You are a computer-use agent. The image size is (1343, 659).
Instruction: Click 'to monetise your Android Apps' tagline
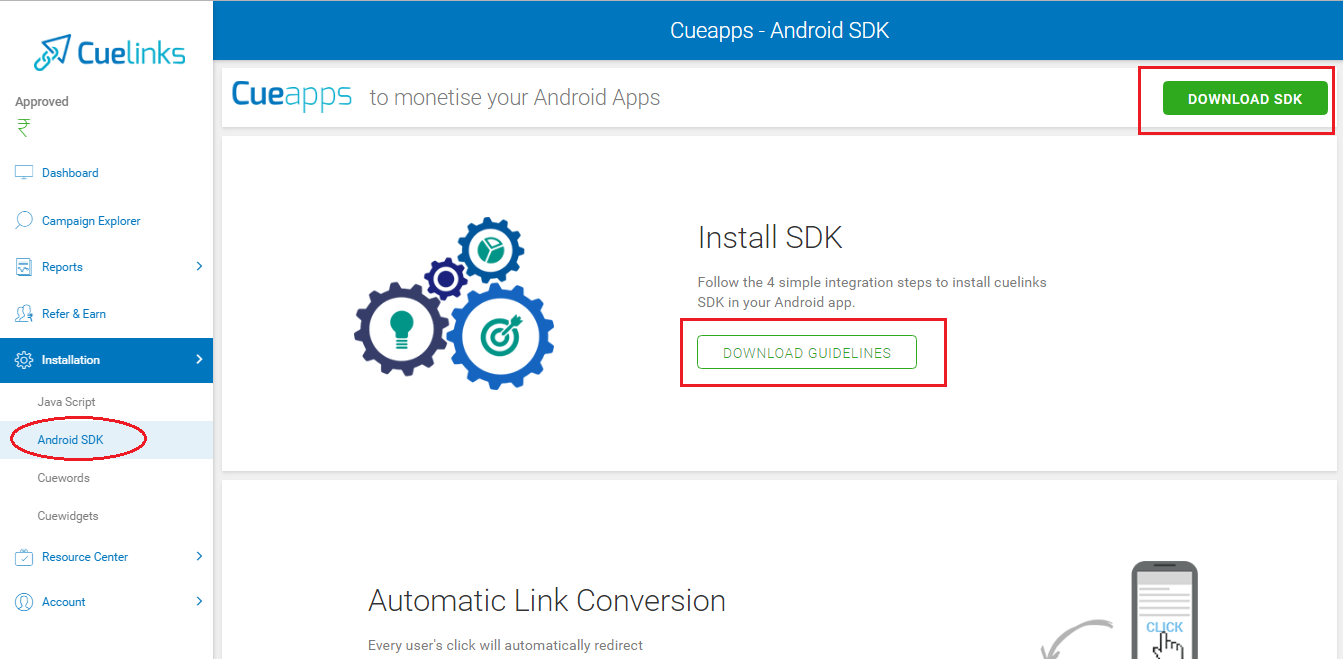click(x=515, y=98)
